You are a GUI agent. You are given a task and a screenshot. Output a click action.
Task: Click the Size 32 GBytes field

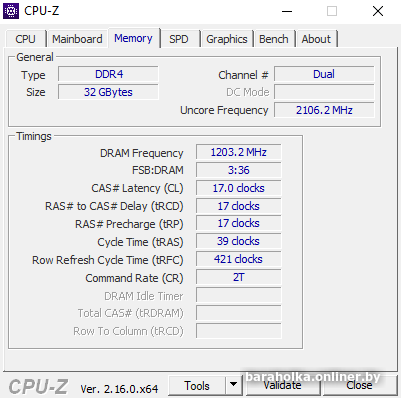pyautogui.click(x=108, y=92)
